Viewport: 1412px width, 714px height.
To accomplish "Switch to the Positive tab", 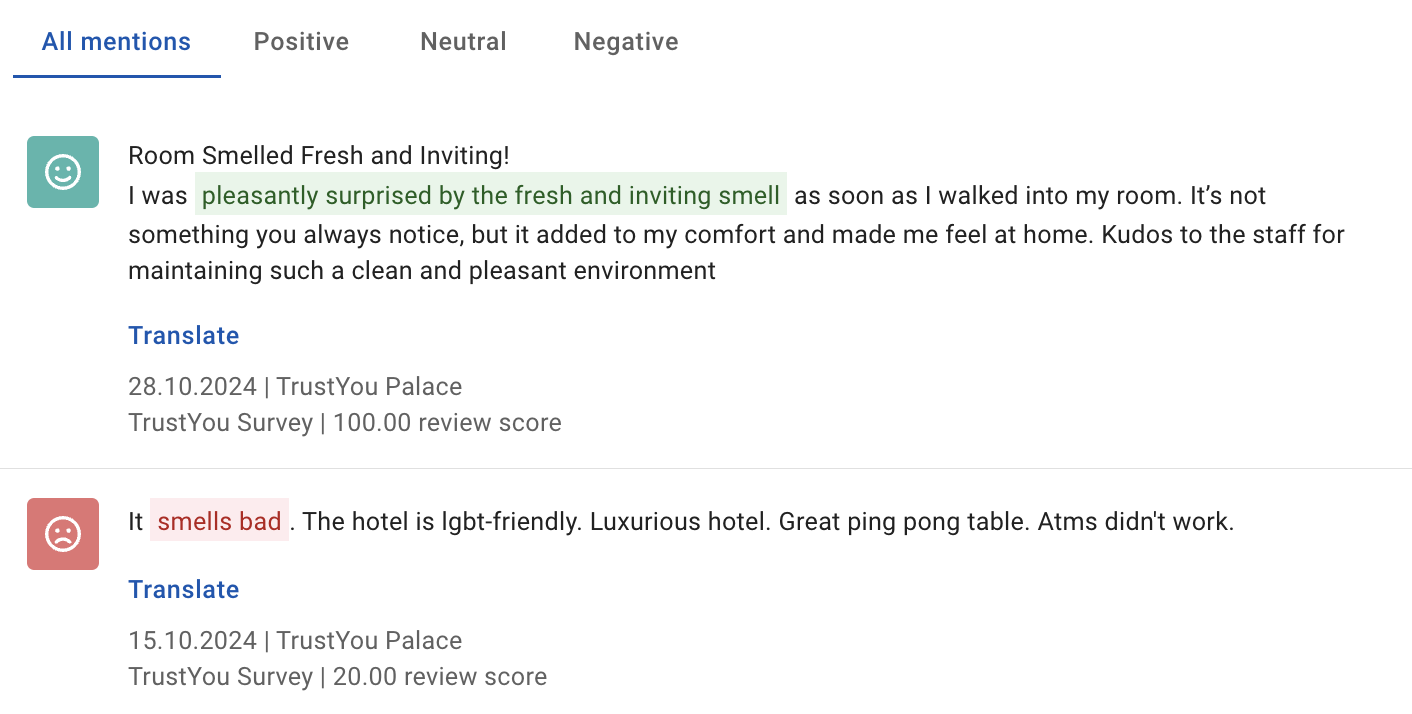I will tap(301, 41).
